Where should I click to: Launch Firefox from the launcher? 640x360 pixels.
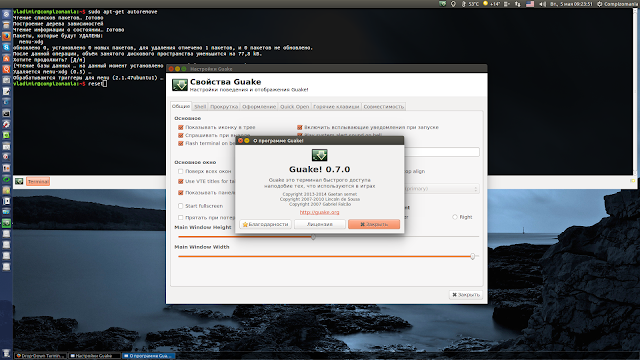[6, 36]
